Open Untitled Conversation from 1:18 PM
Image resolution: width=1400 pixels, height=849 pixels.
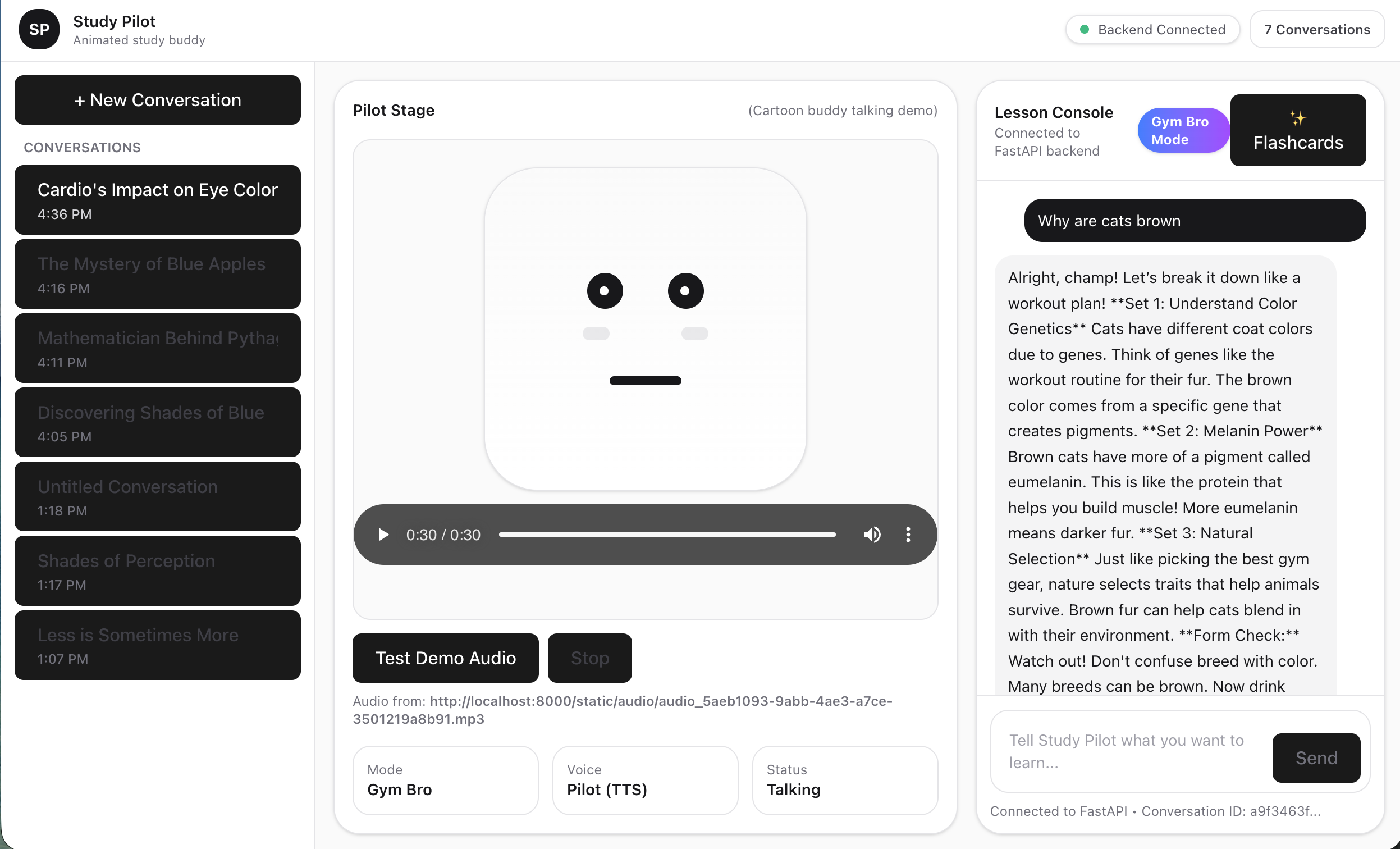(157, 497)
